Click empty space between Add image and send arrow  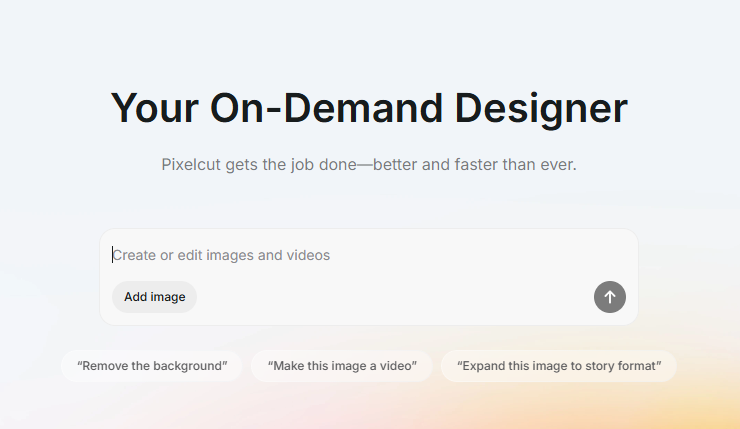pos(395,297)
